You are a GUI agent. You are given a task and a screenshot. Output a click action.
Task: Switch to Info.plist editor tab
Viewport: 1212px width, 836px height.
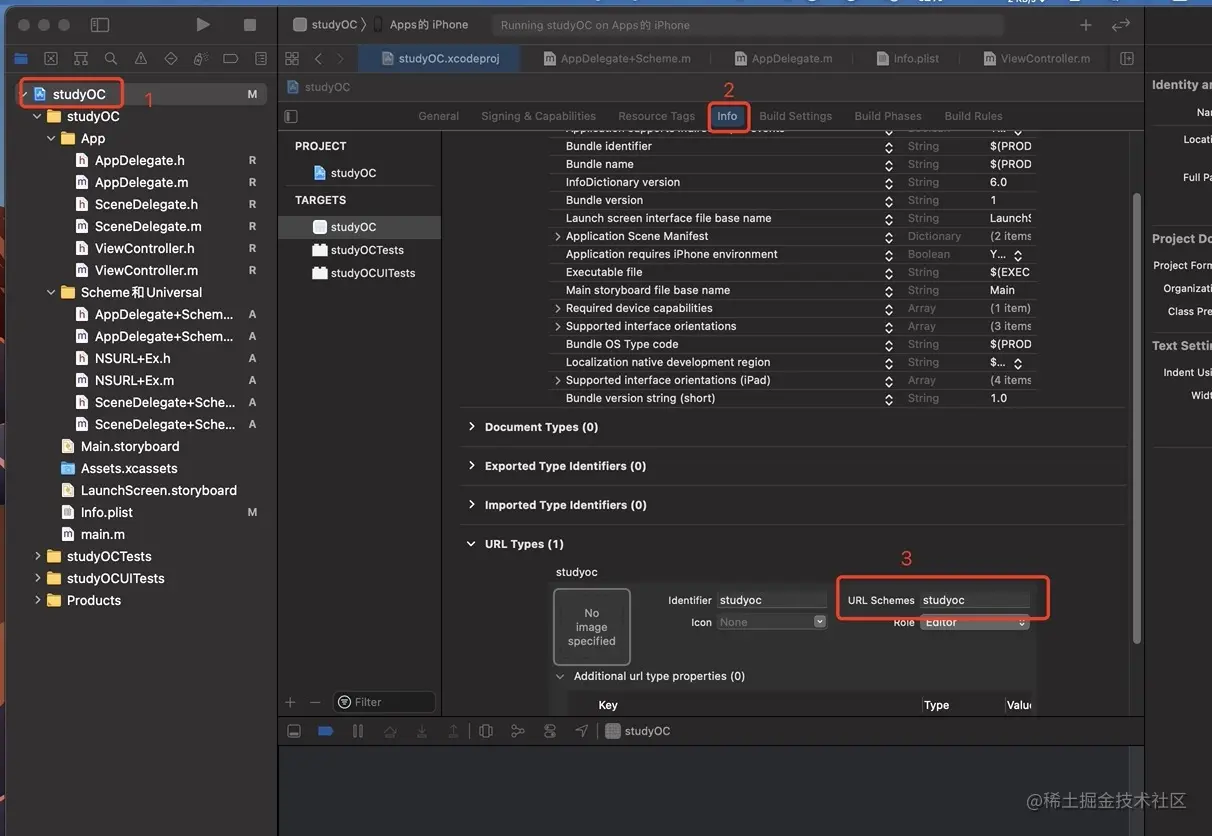pos(908,59)
